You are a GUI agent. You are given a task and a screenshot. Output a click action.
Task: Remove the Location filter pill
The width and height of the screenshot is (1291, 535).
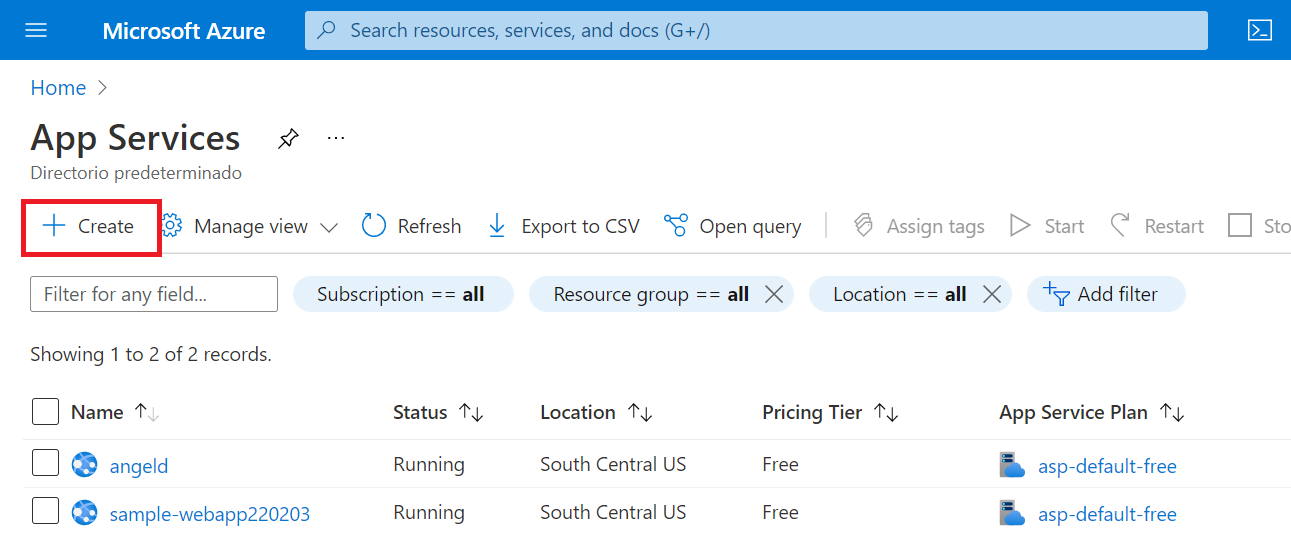click(991, 294)
